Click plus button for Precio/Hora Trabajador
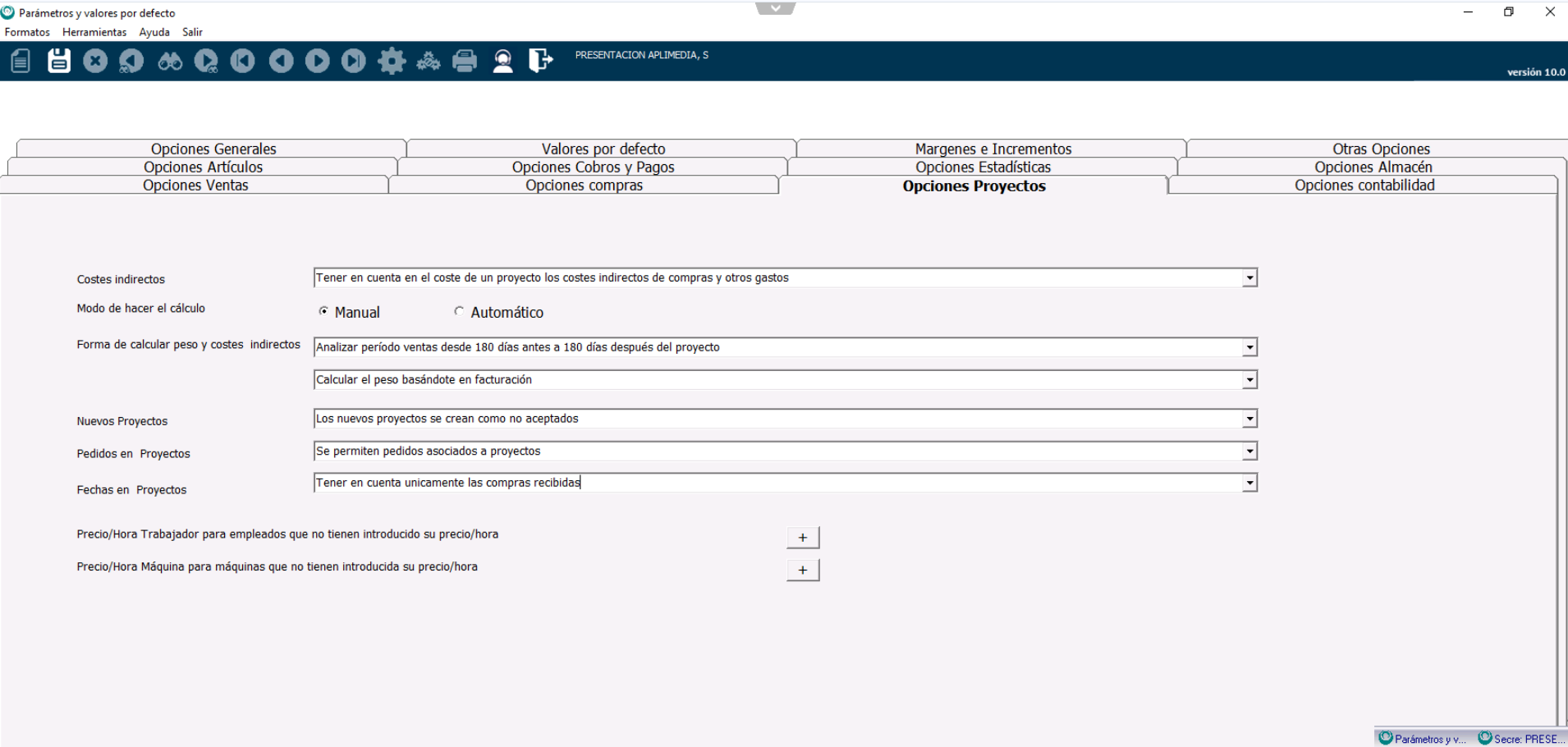 (802, 538)
